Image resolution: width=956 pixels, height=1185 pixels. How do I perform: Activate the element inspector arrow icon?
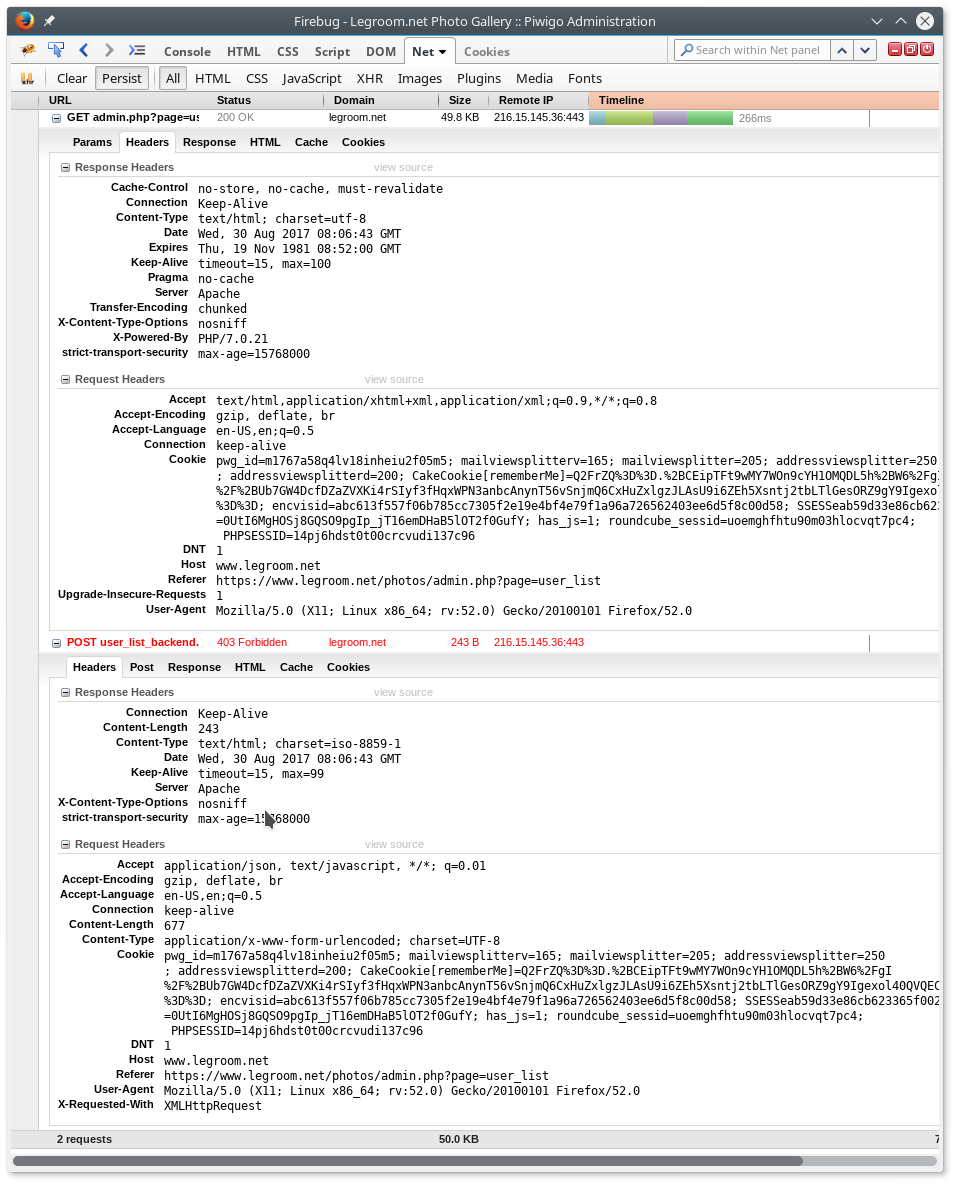56,51
